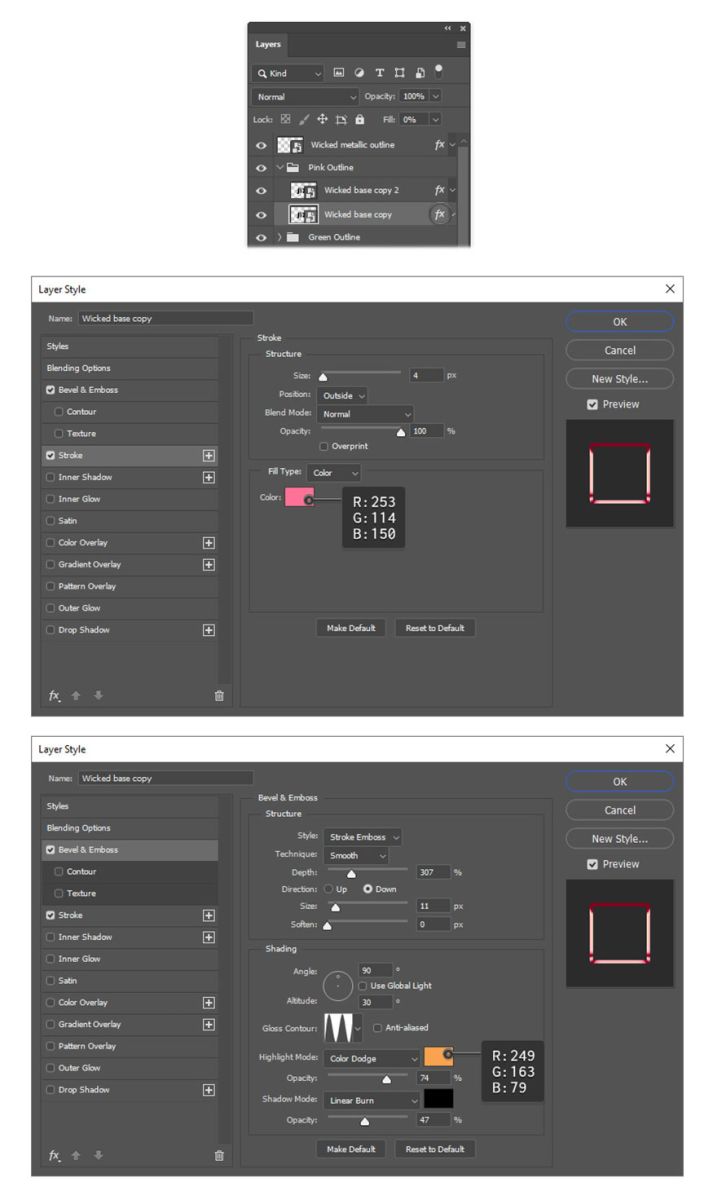Filter layers by adjustment layers icon

pos(359,73)
